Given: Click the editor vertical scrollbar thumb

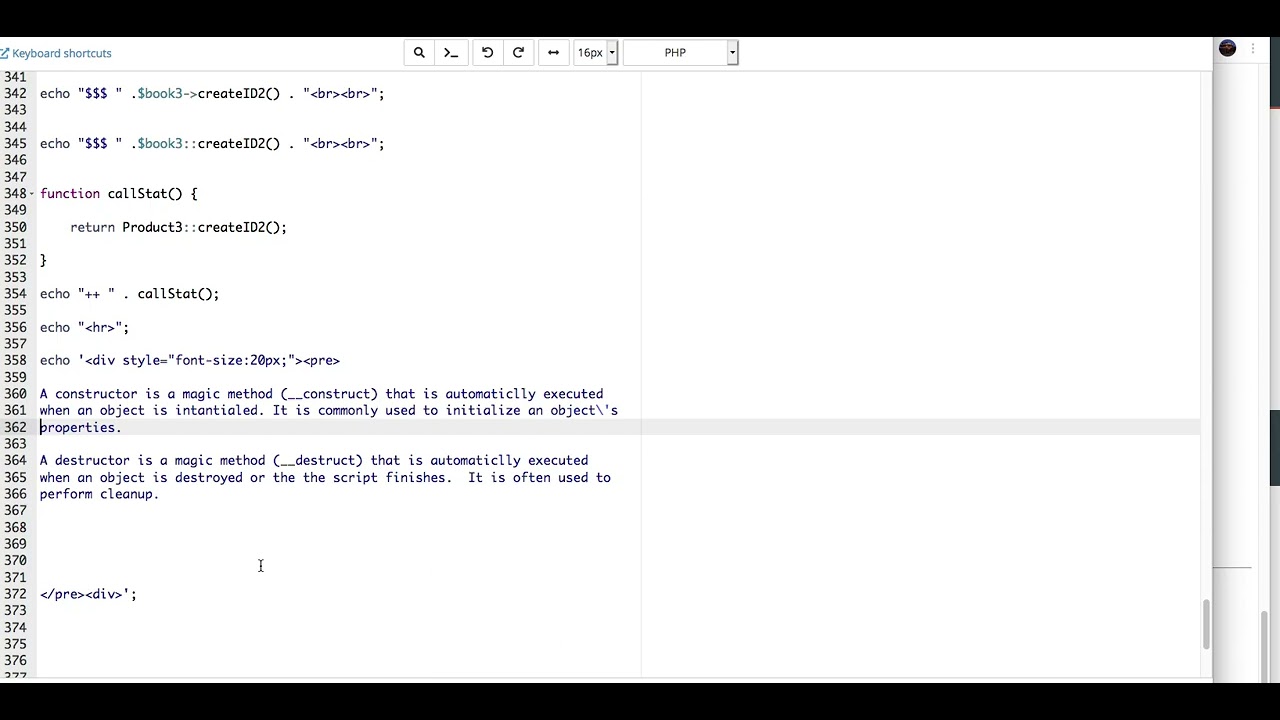Looking at the screenshot, I should [x=1206, y=625].
